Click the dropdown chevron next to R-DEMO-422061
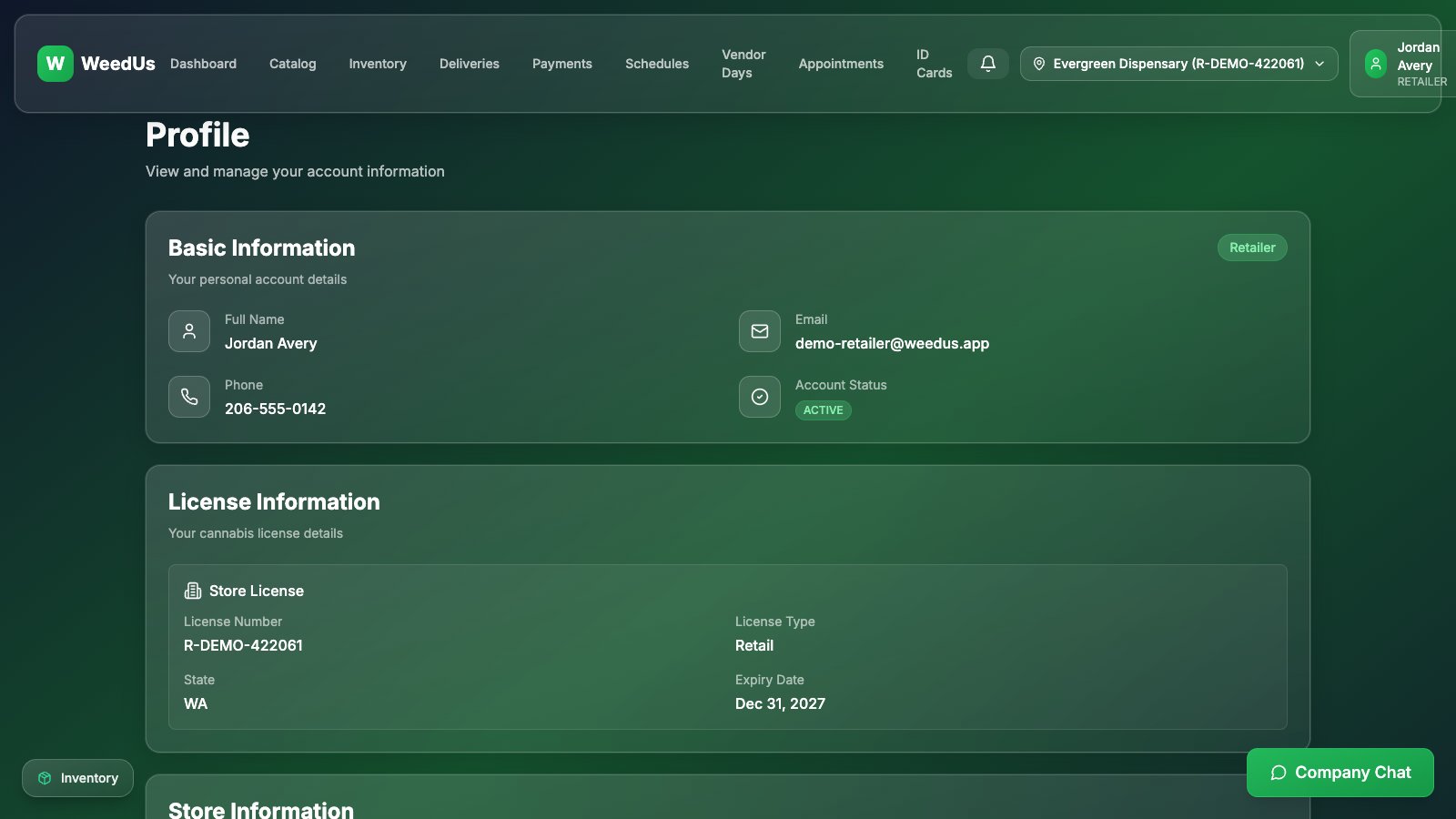The width and height of the screenshot is (1456, 819). [1319, 64]
